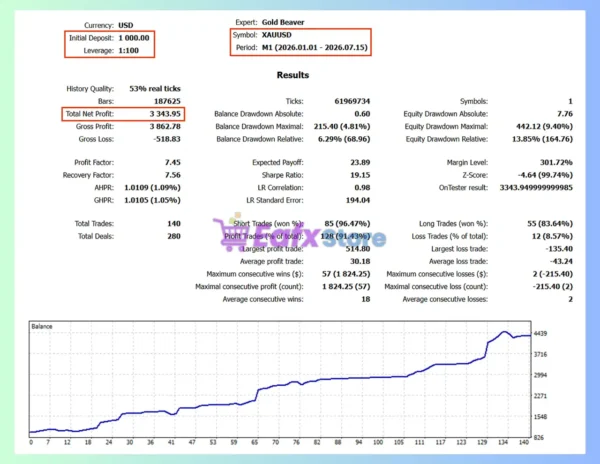This screenshot has height=464, width=600.
Task: Click the Results heading
Action: [293, 75]
